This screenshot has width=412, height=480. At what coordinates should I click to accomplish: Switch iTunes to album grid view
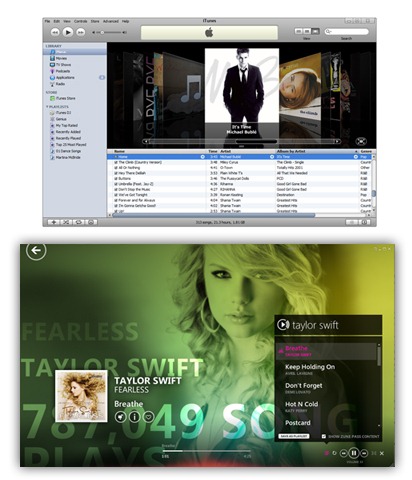click(x=307, y=31)
